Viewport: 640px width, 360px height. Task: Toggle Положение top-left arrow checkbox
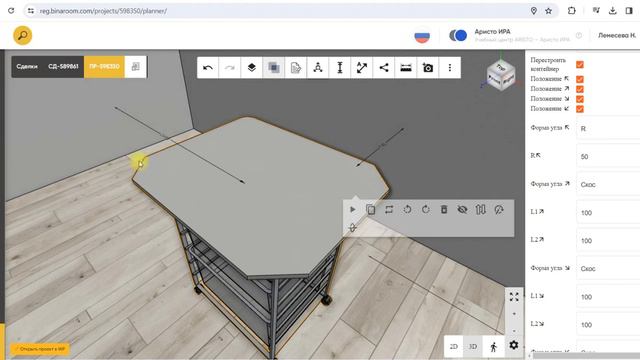[x=580, y=79]
